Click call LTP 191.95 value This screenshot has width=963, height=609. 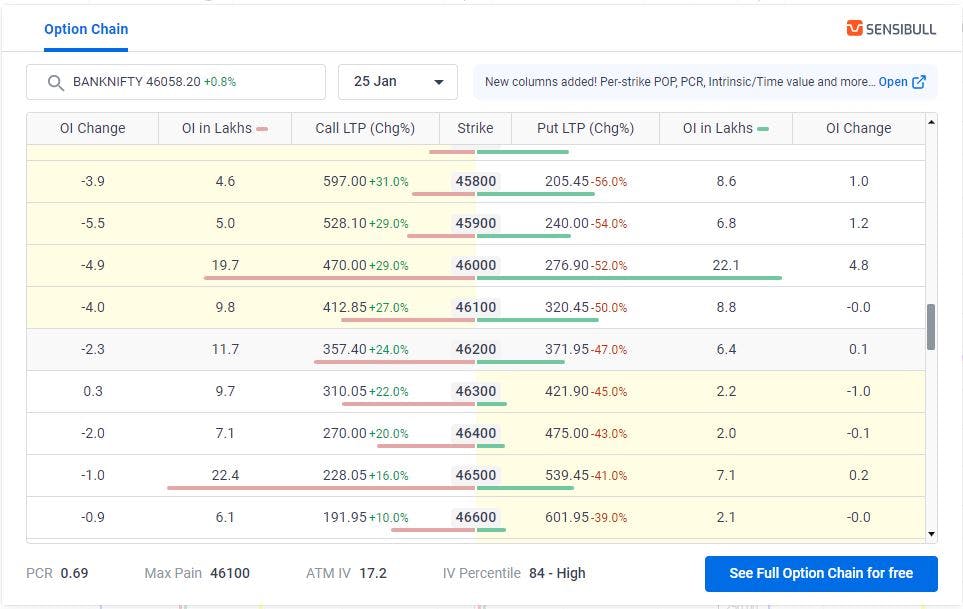[x=345, y=517]
